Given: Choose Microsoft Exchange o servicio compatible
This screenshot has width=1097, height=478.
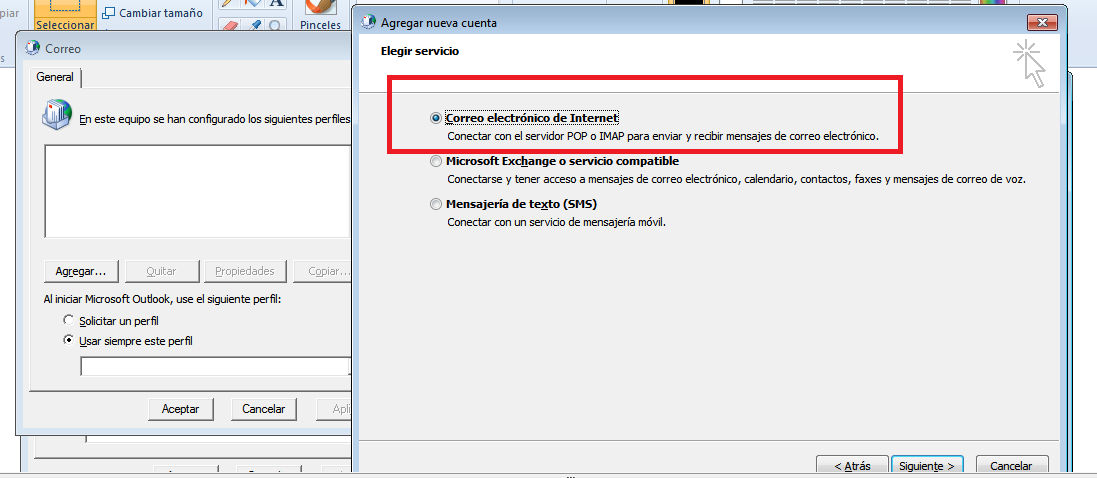Looking at the screenshot, I should [436, 162].
